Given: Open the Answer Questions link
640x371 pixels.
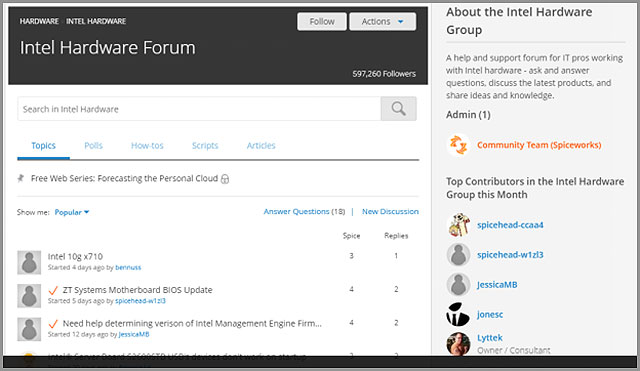Looking at the screenshot, I should (296, 211).
